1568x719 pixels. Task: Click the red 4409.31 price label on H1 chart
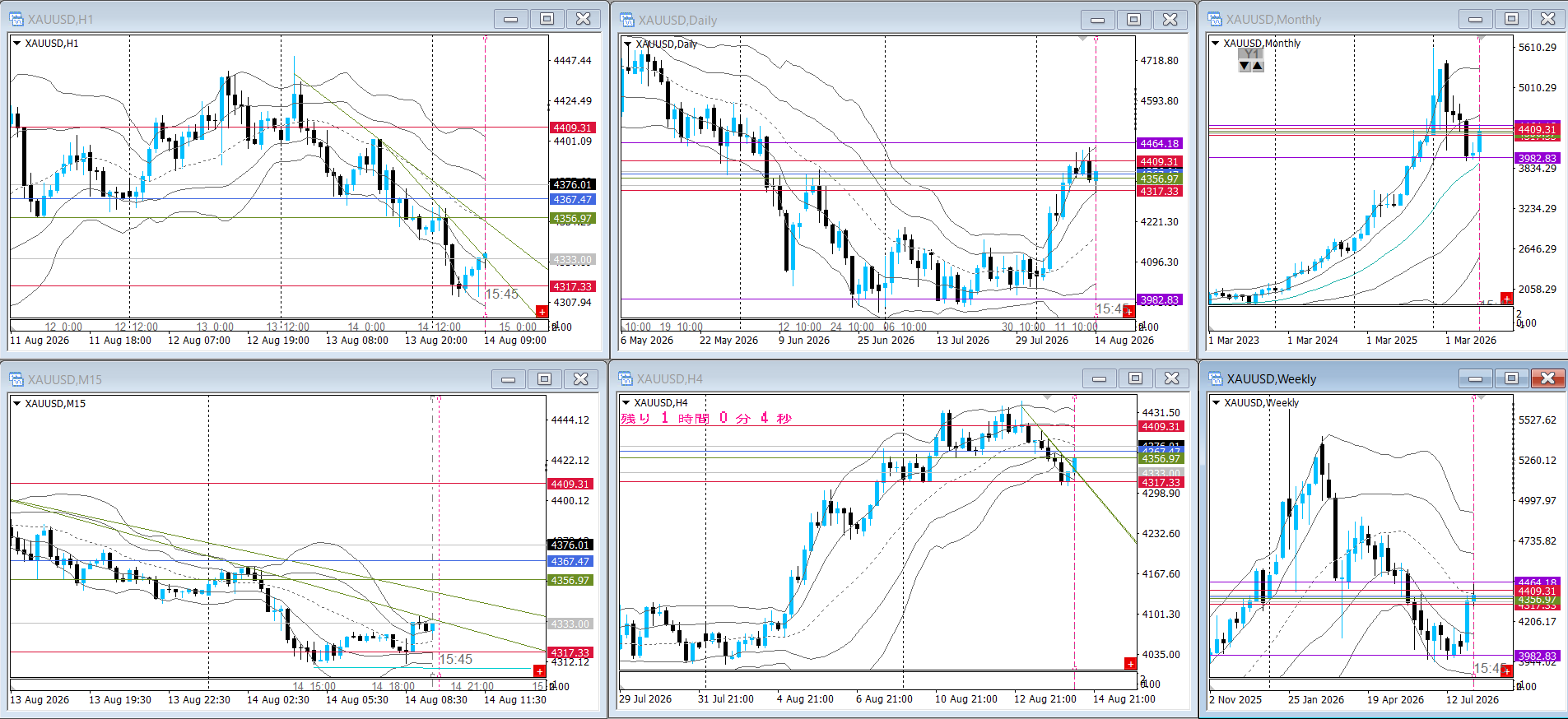pos(572,128)
